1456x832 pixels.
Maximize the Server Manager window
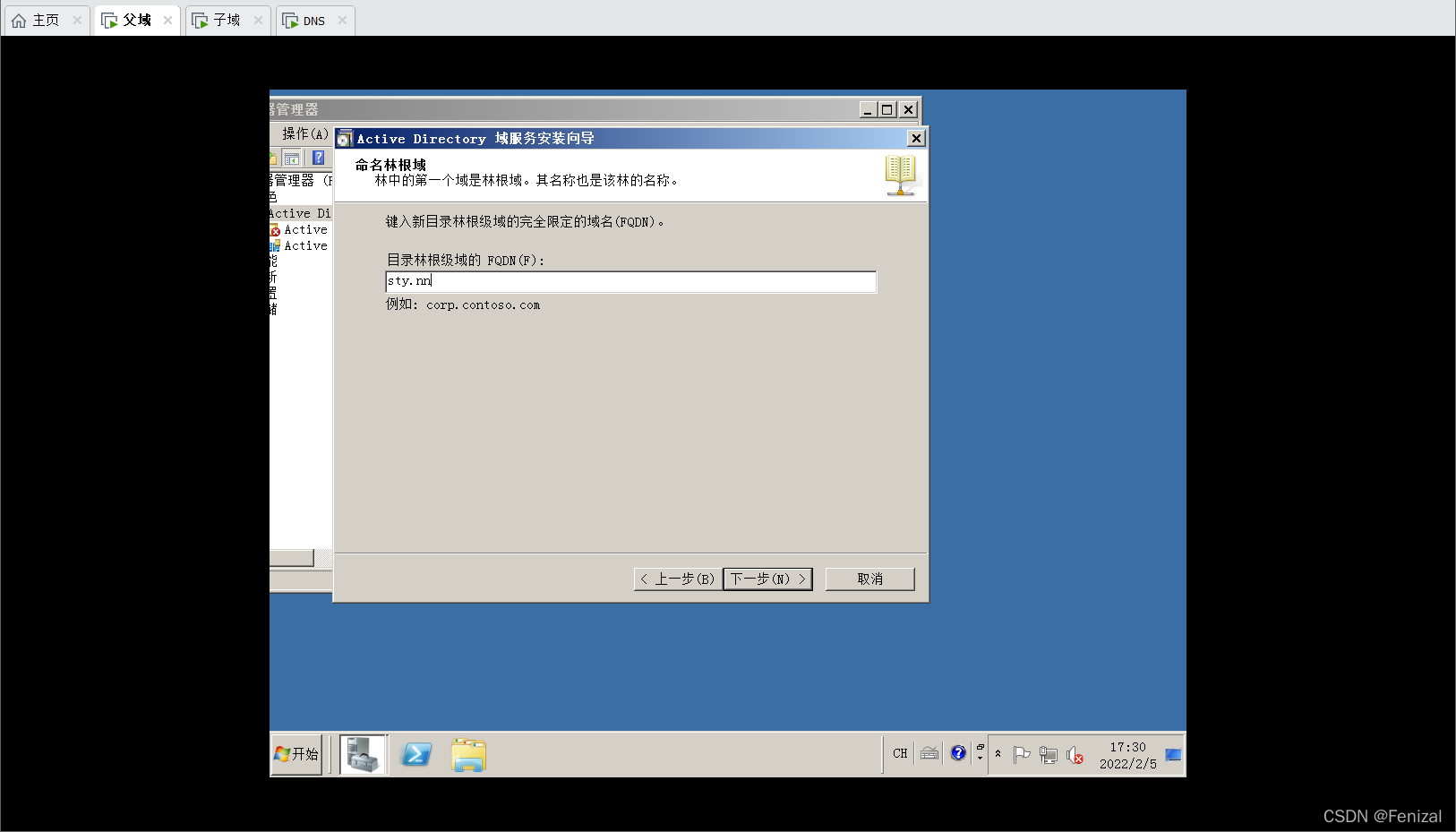point(887,109)
